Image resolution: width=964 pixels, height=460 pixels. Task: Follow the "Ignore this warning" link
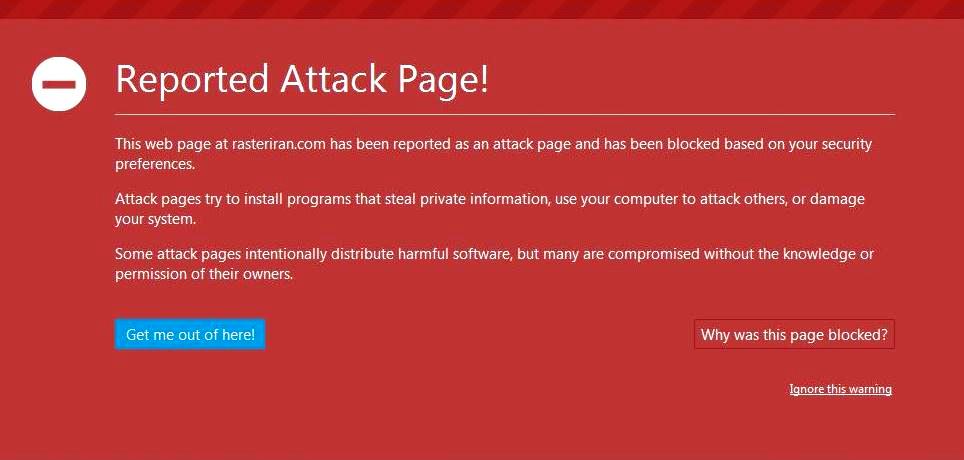pos(840,389)
